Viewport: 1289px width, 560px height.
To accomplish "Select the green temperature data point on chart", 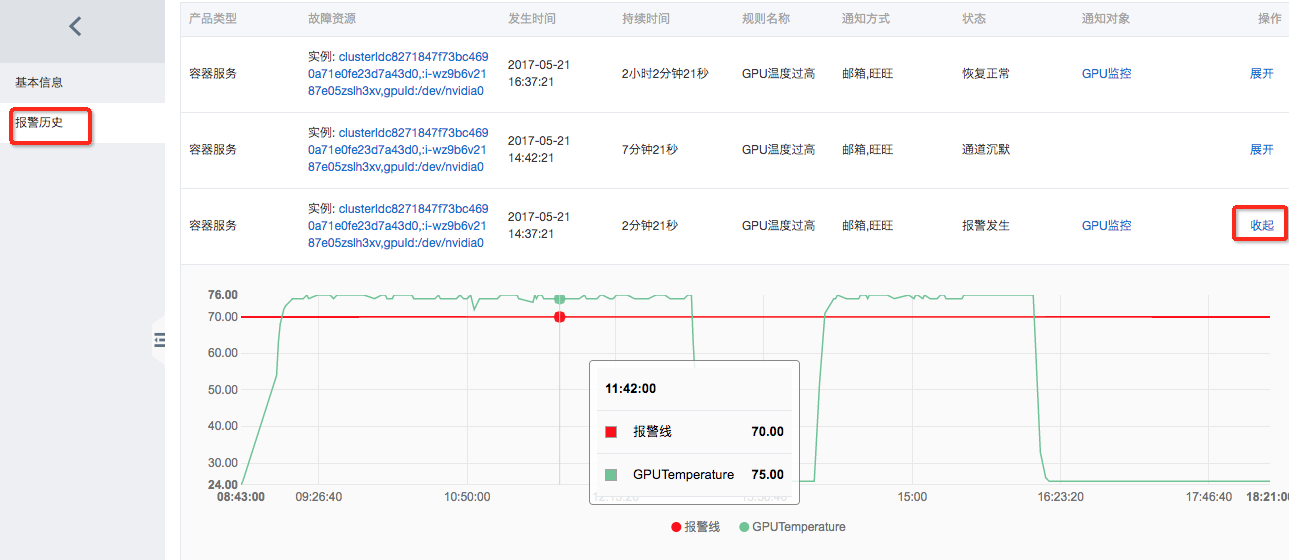I will pyautogui.click(x=559, y=299).
